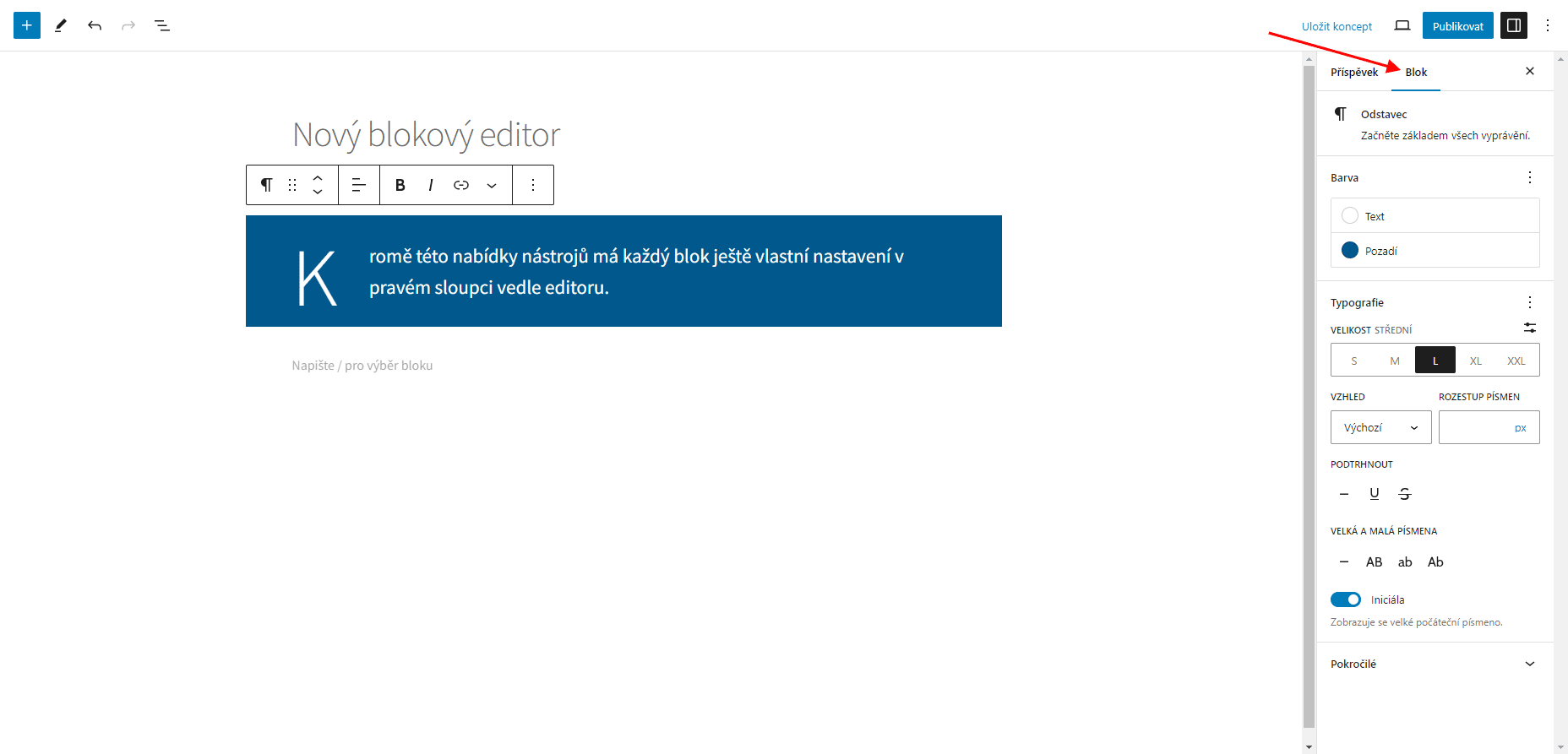
Task: Undo the last change
Action: [x=95, y=25]
